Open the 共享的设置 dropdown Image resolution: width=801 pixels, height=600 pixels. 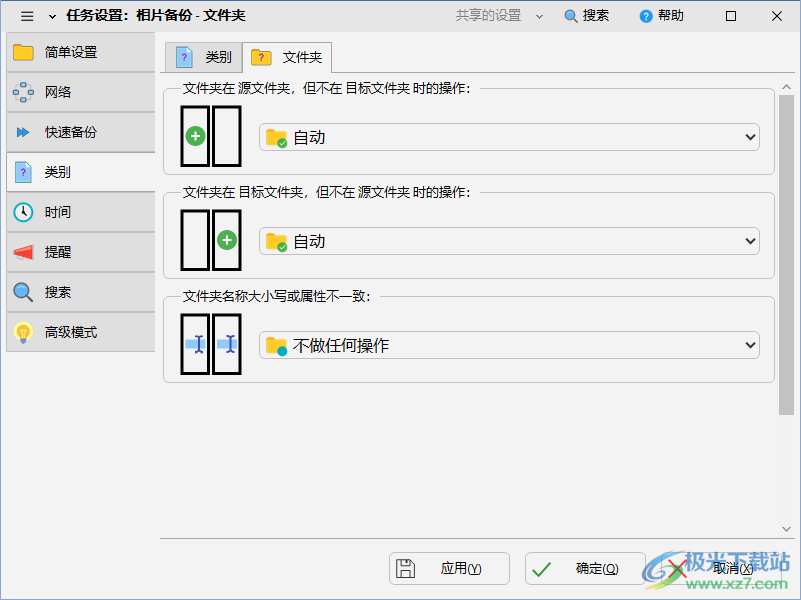click(x=499, y=16)
